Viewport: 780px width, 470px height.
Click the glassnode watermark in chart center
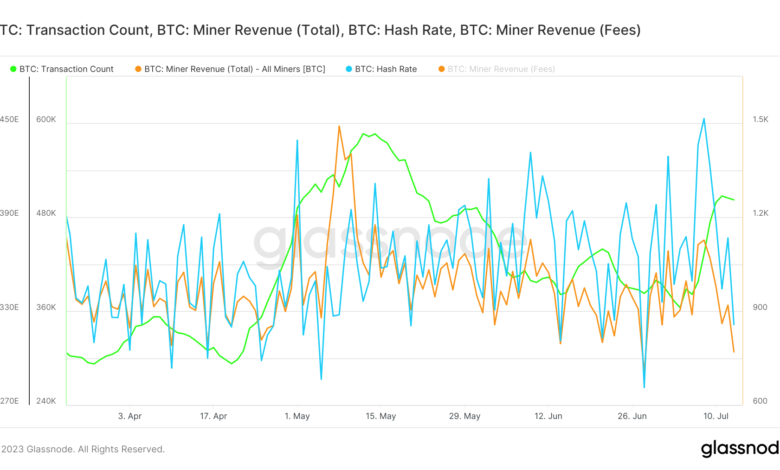388,243
